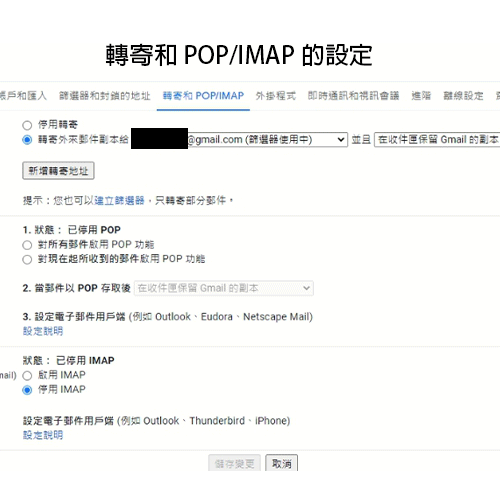Open the POP 設定說明 link

pos(43,331)
